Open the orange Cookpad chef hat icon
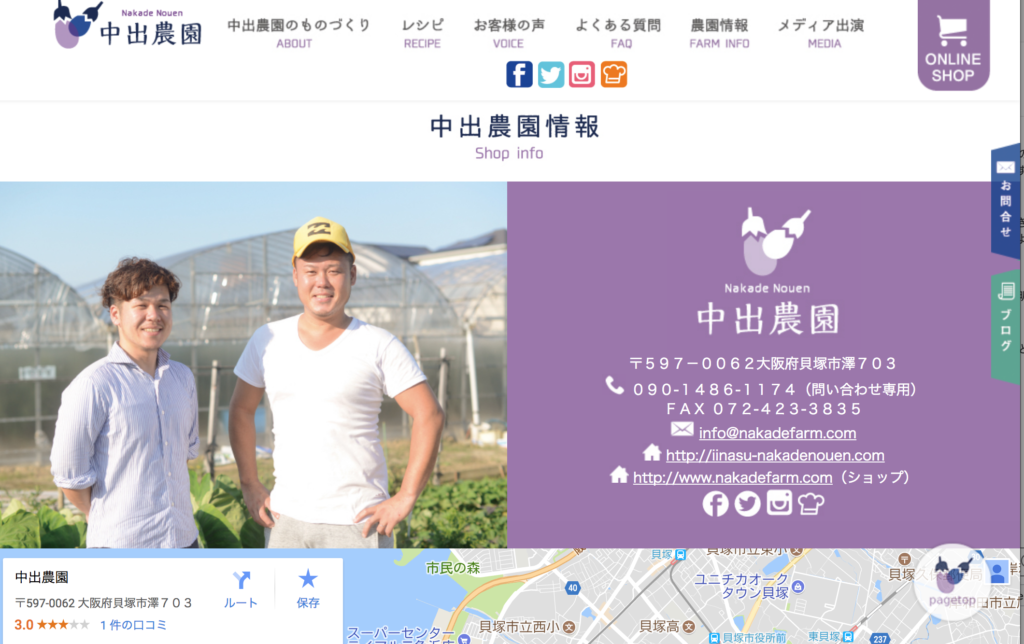The height and width of the screenshot is (644, 1024). 614,74
